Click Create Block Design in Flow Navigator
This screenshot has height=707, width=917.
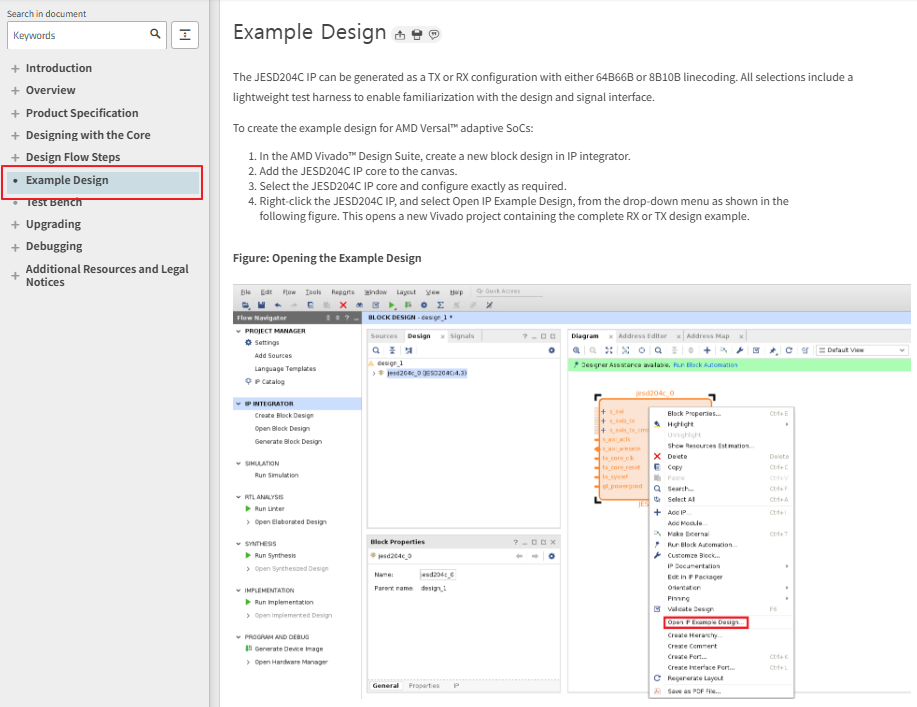coord(284,416)
